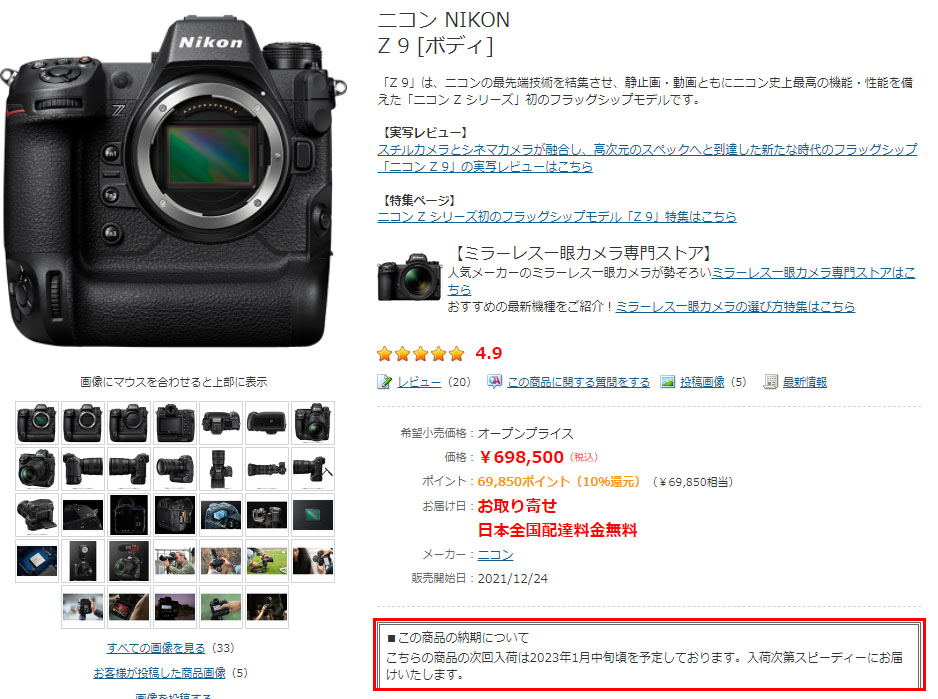Open the レビュー link
This screenshot has height=699, width=938.
419,382
